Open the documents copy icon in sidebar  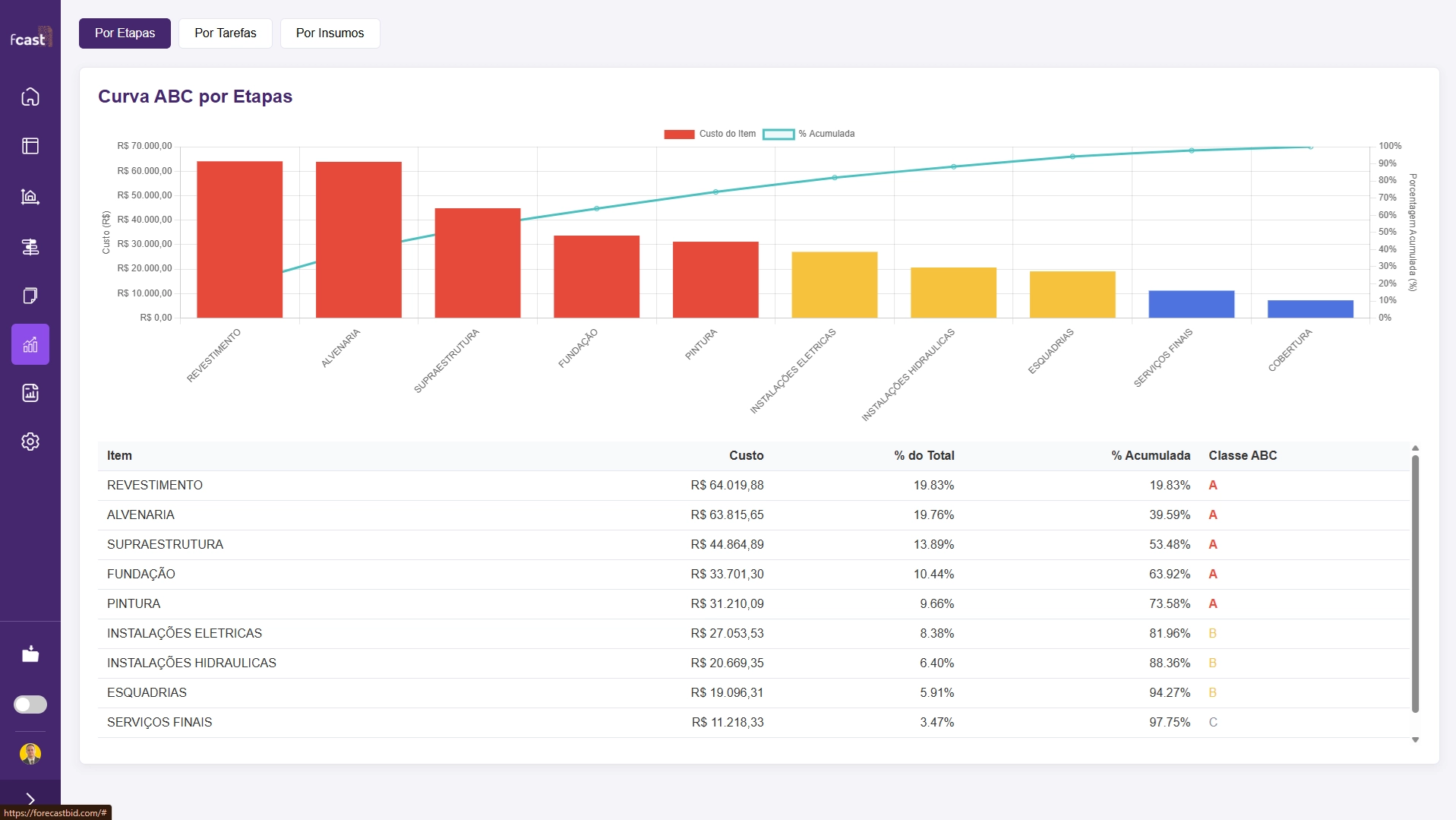pyautogui.click(x=30, y=296)
